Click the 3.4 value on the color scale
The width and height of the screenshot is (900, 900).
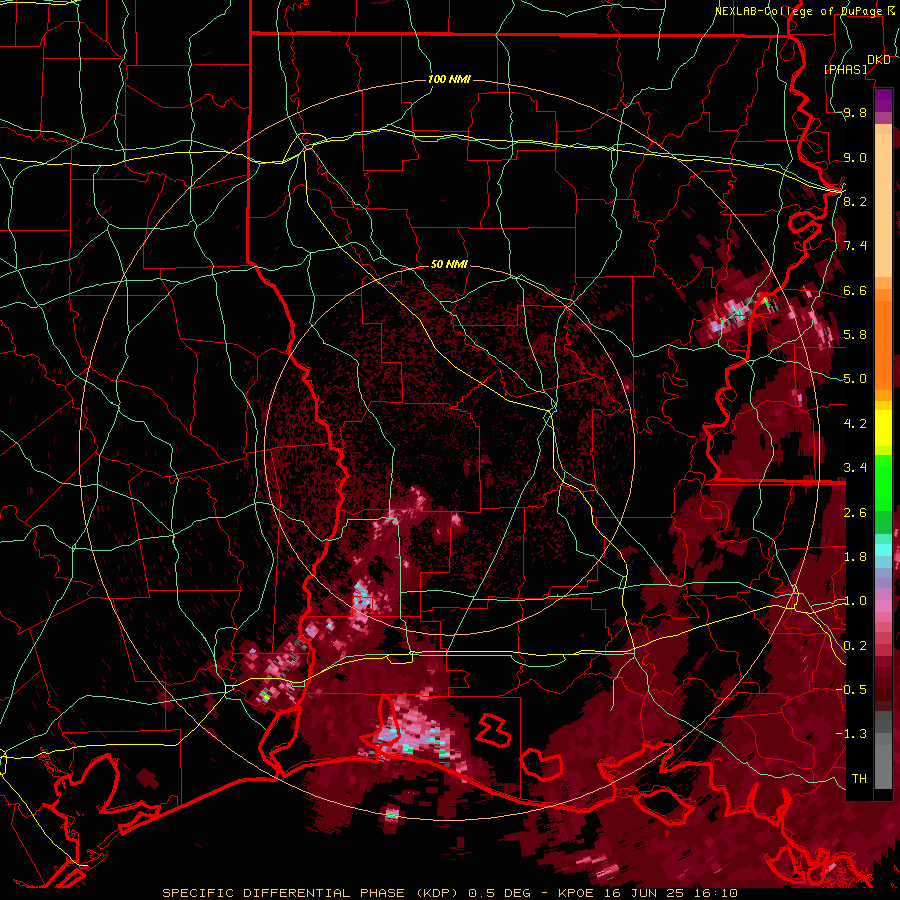855,468
